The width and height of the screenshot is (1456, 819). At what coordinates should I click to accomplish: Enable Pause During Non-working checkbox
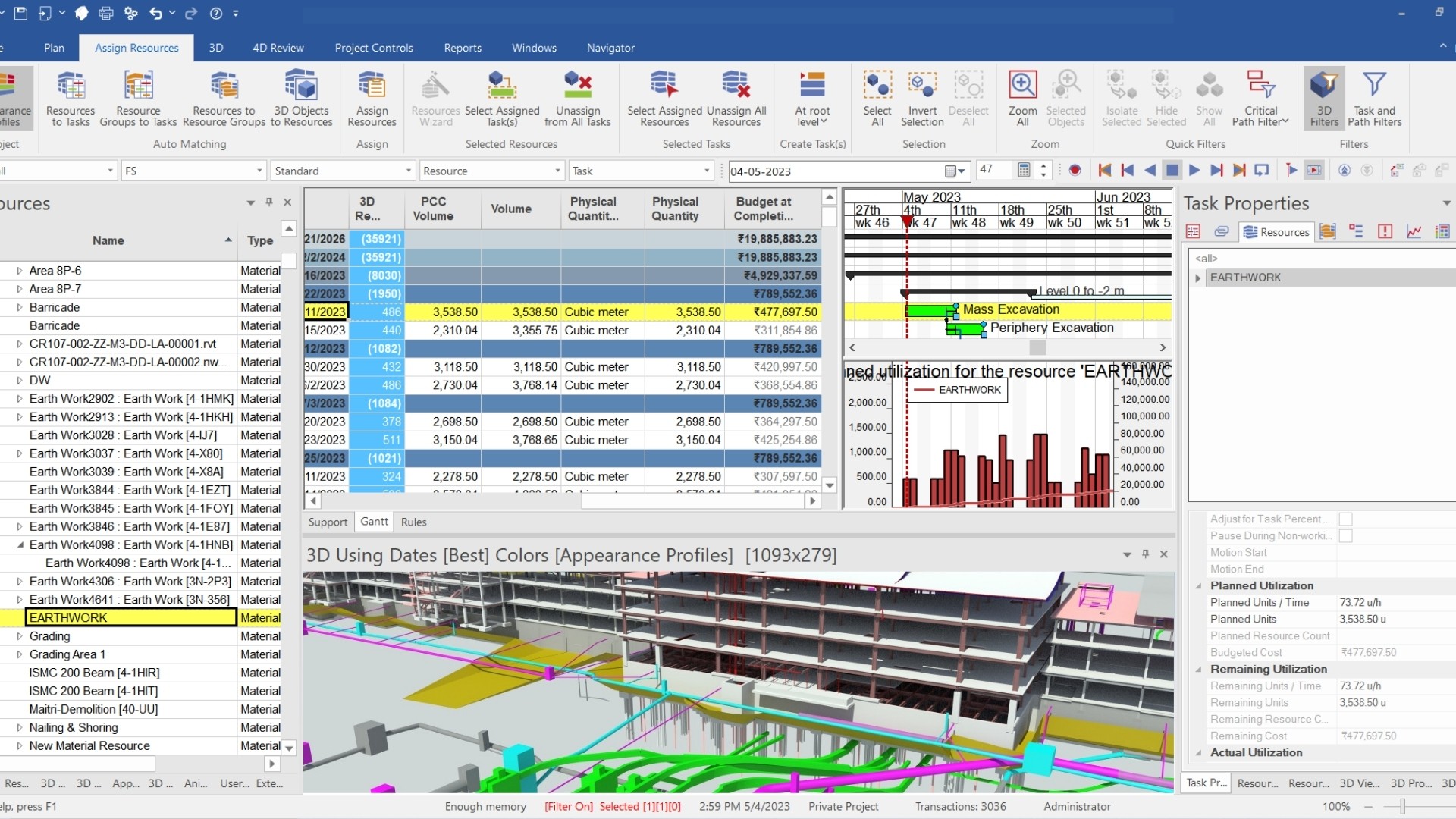coord(1345,536)
